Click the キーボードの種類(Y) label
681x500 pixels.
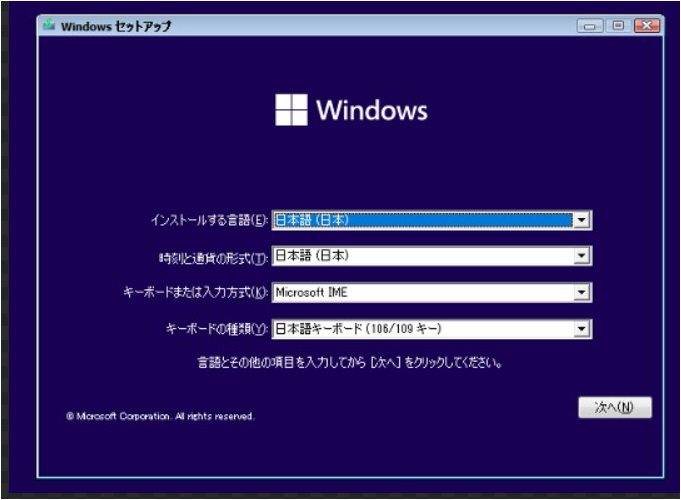217,329
